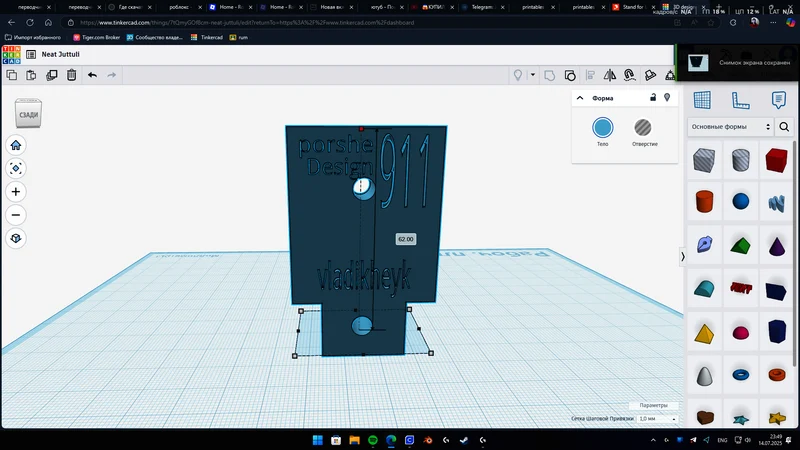Pick the teal Round Roof shape
This screenshot has height=450, width=800.
[x=704, y=289]
